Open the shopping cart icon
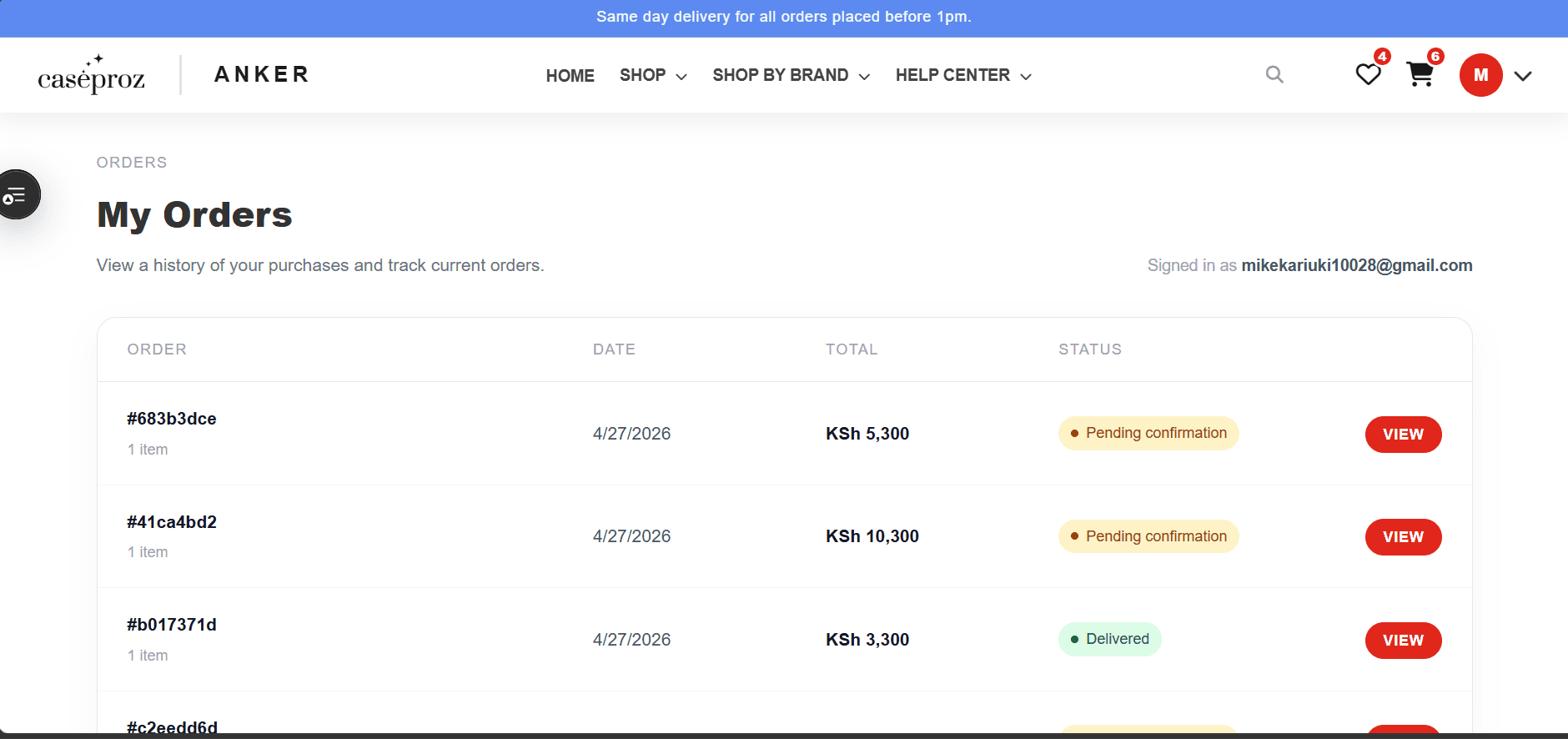The image size is (1568, 739). [1420, 75]
